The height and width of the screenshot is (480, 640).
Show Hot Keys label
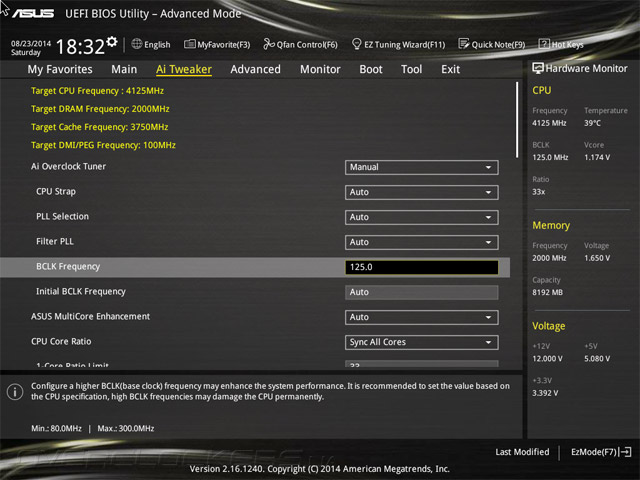[x=567, y=44]
